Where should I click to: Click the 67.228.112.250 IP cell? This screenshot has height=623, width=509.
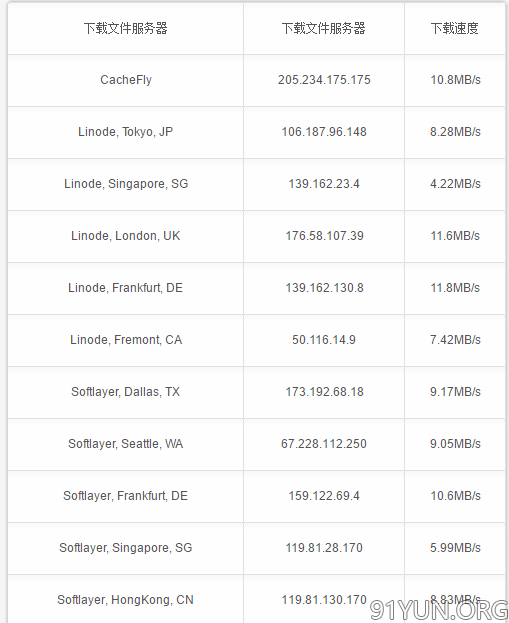point(324,444)
